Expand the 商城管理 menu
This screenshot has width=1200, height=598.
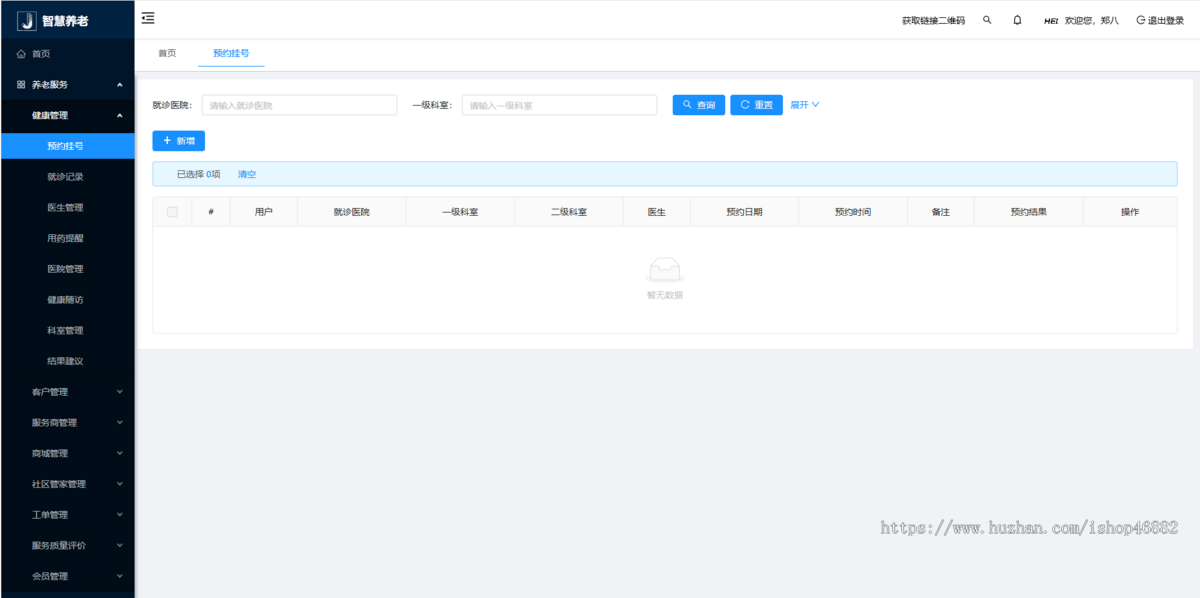(x=67, y=454)
